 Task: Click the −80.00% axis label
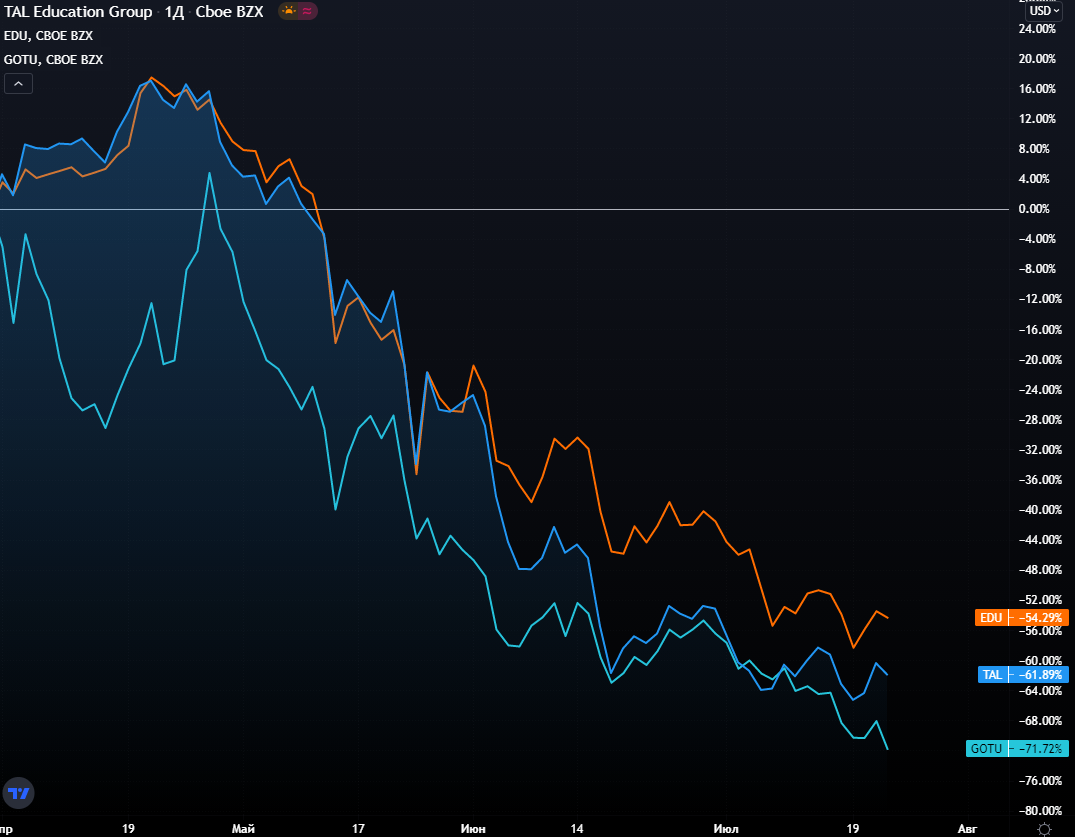coord(1039,811)
